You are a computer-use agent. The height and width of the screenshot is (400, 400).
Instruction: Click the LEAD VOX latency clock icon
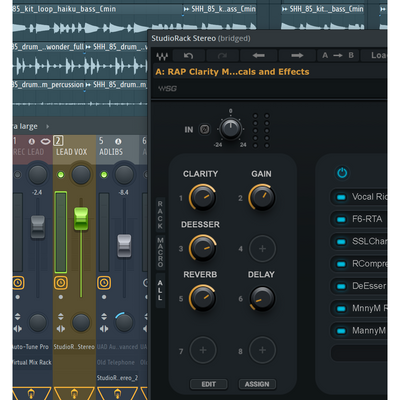pyautogui.click(x=61, y=283)
